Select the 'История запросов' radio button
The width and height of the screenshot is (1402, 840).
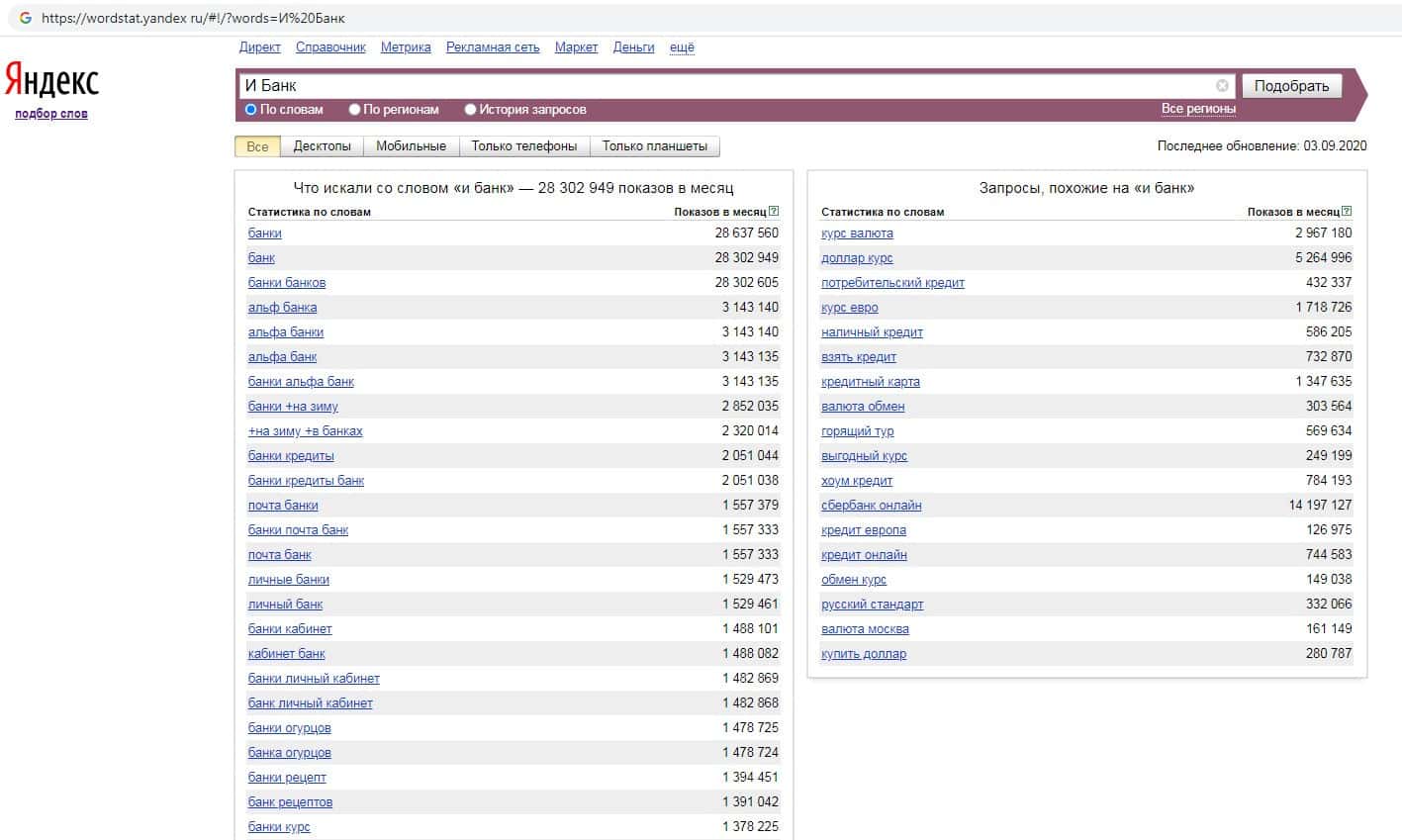tap(471, 110)
